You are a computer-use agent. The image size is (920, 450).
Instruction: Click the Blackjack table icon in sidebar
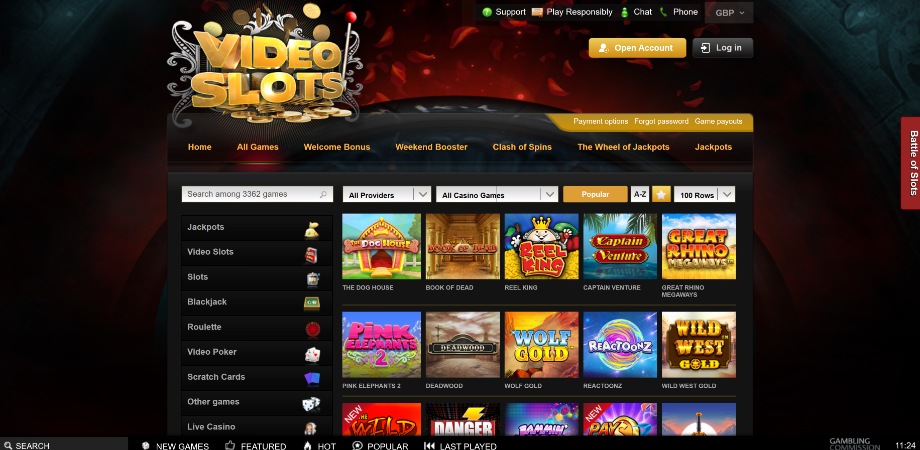pos(312,303)
